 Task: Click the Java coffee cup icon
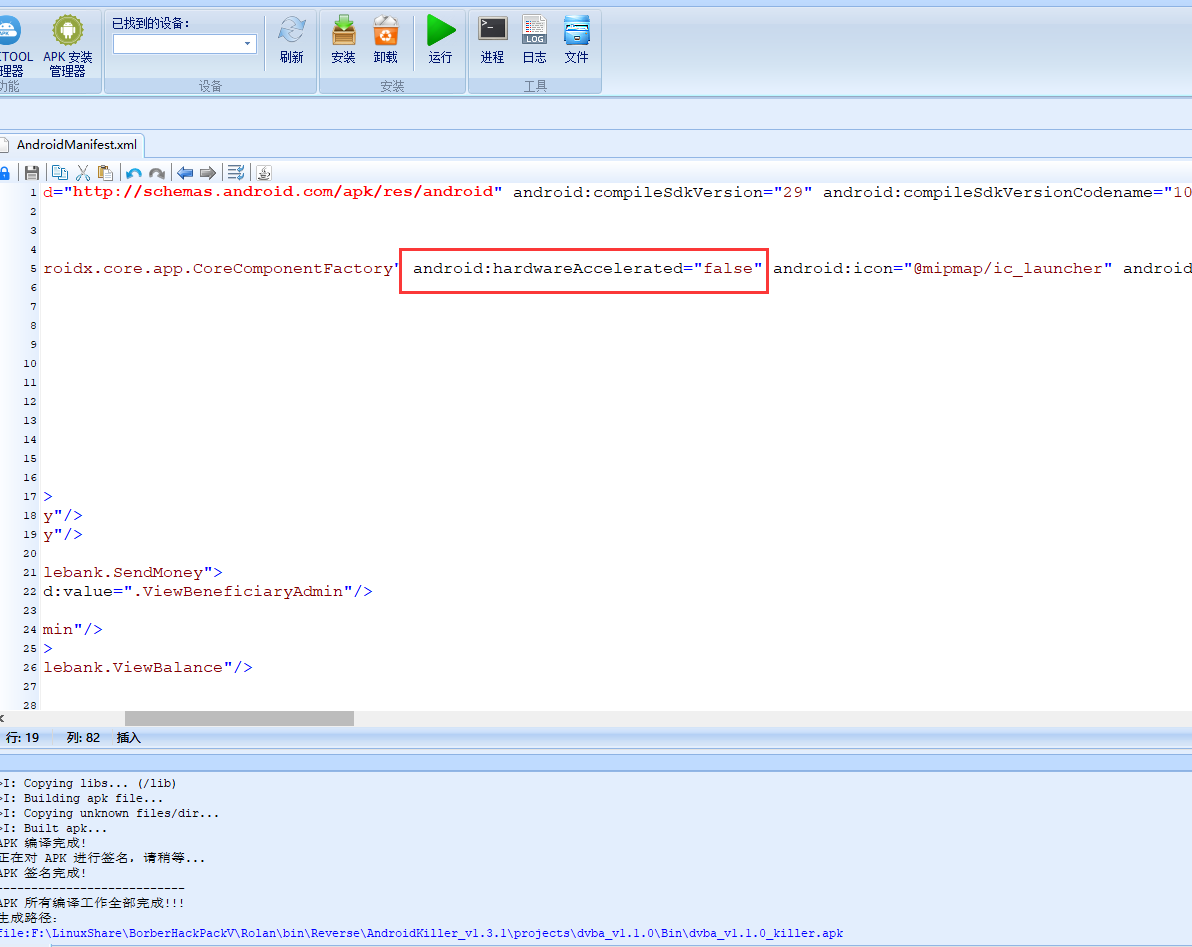[x=264, y=173]
